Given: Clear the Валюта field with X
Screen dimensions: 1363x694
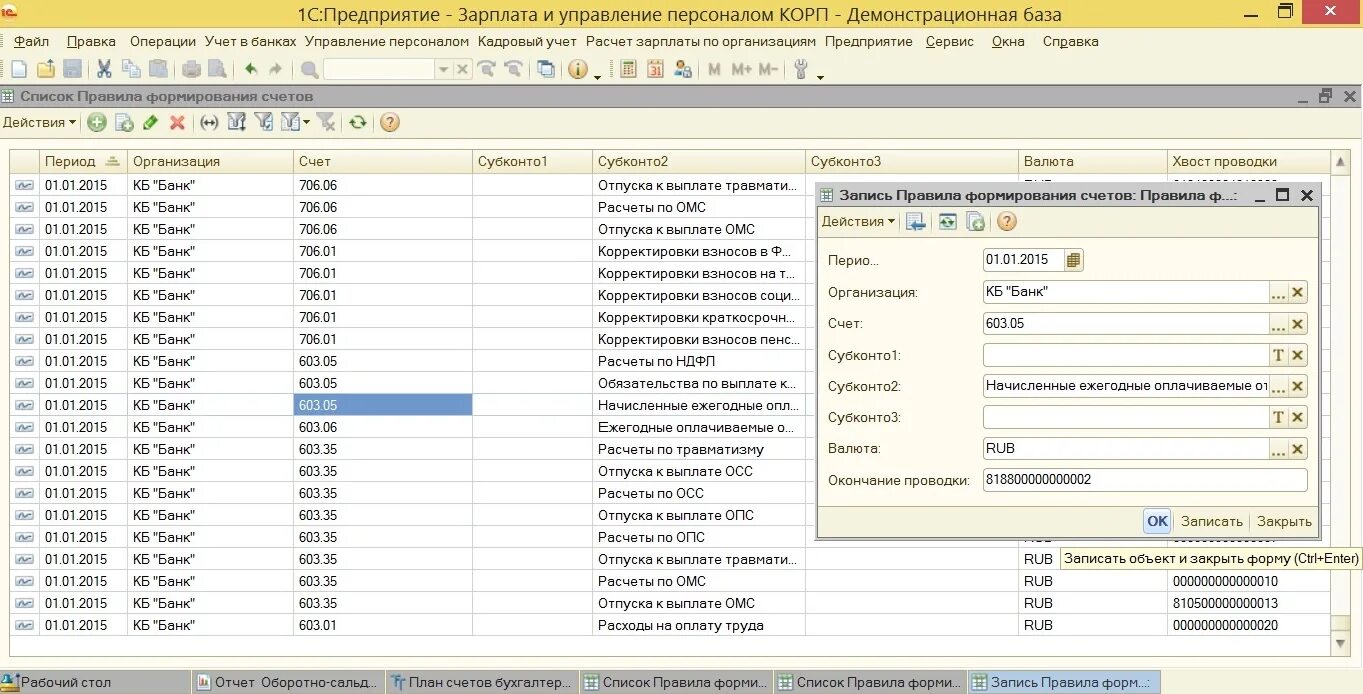Looking at the screenshot, I should (1298, 449).
